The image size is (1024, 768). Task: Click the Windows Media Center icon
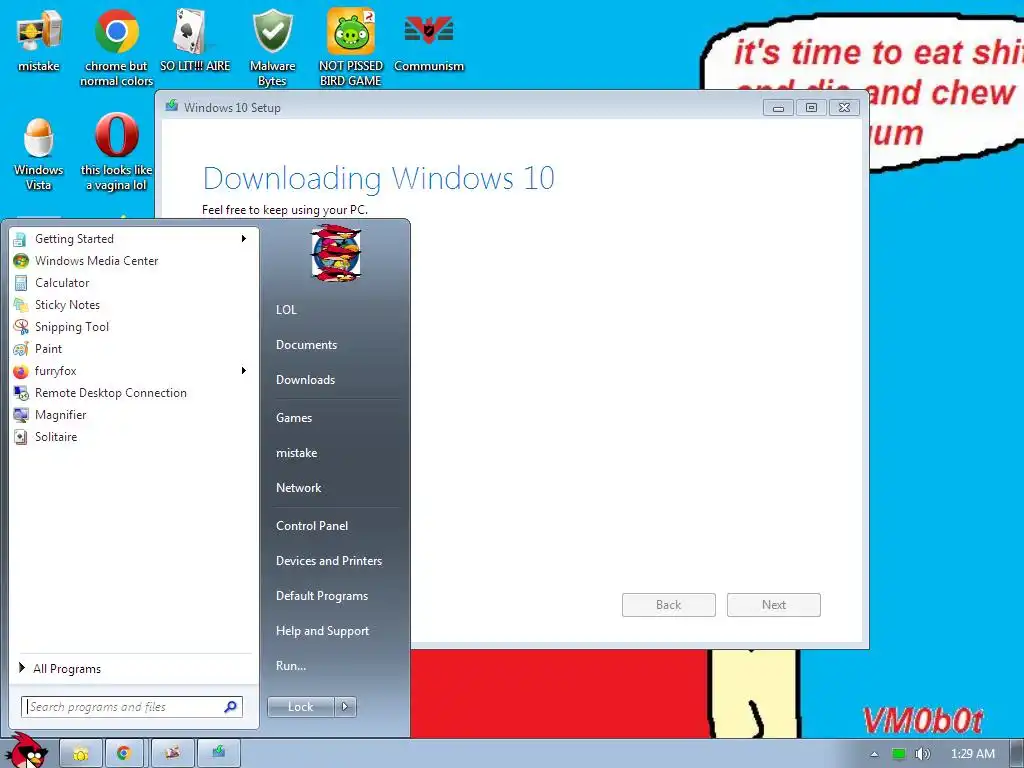[x=20, y=261]
